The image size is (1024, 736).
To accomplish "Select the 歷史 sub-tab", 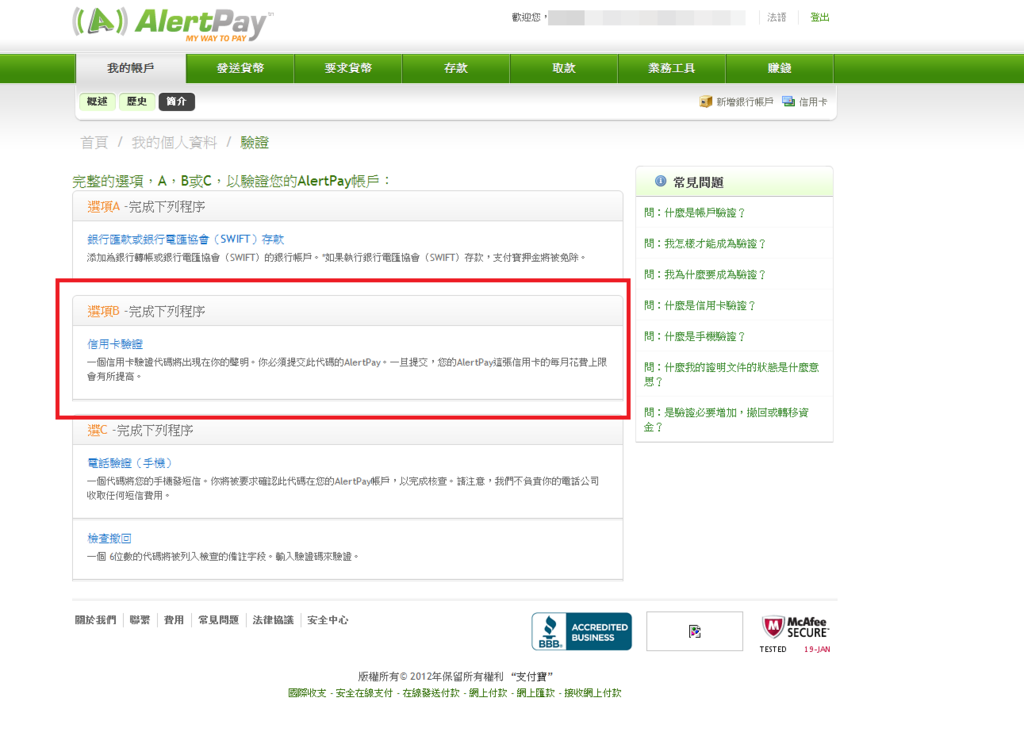I will coord(137,101).
